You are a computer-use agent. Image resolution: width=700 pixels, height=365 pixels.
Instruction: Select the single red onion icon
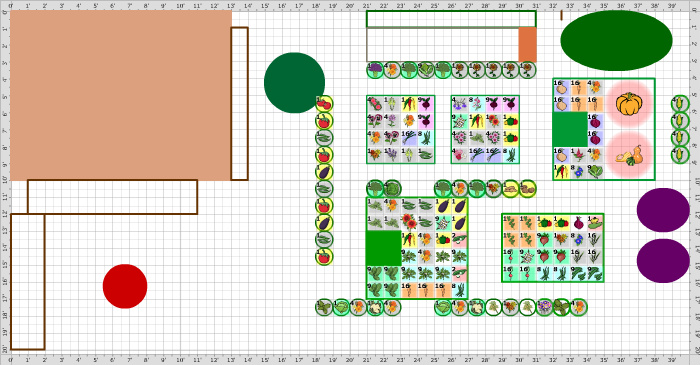578,222
